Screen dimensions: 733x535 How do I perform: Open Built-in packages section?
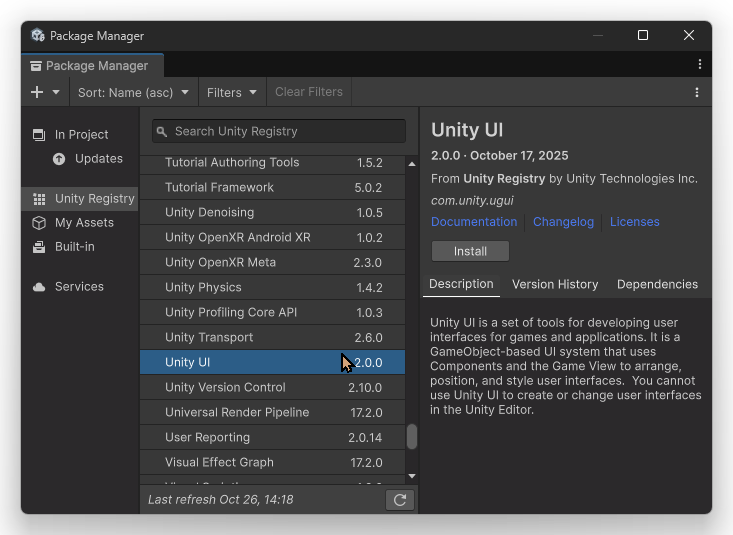[74, 246]
